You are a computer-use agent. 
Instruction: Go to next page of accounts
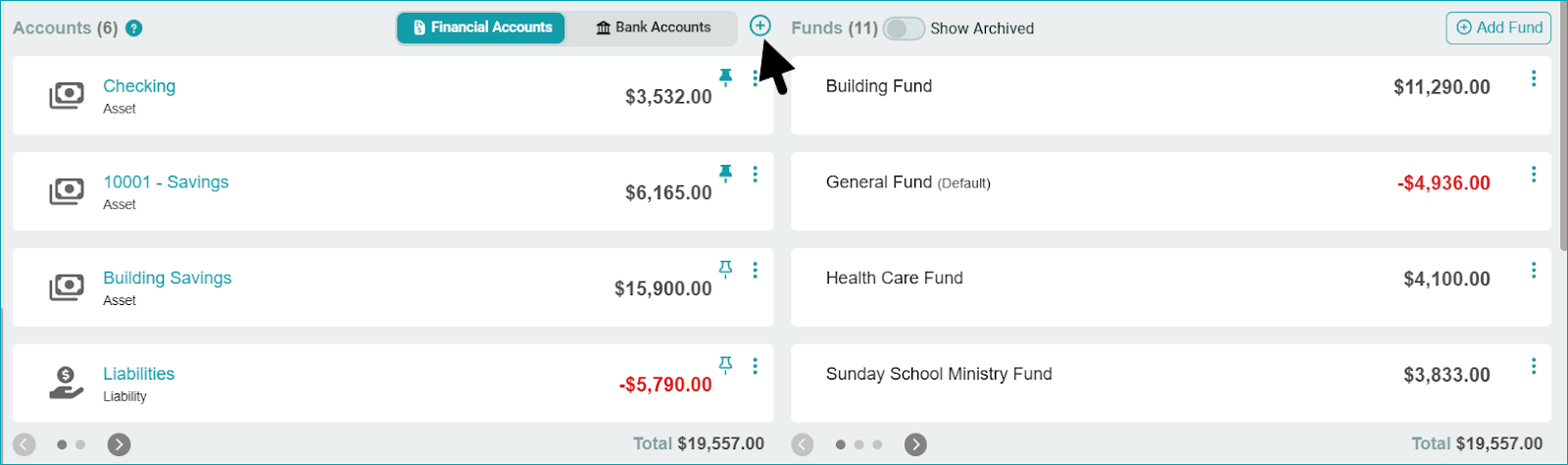click(x=119, y=444)
